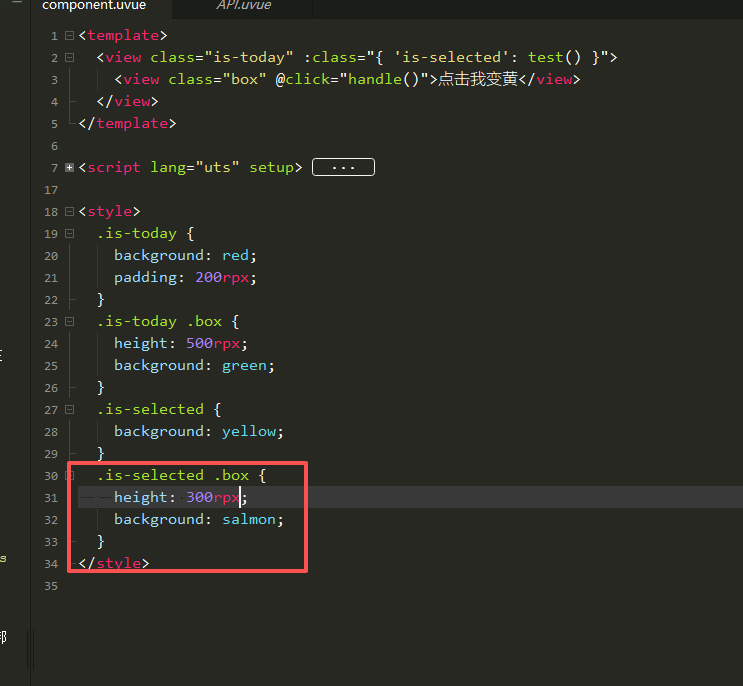
Task: Select the component.uvue tab
Action: [x=94, y=6]
